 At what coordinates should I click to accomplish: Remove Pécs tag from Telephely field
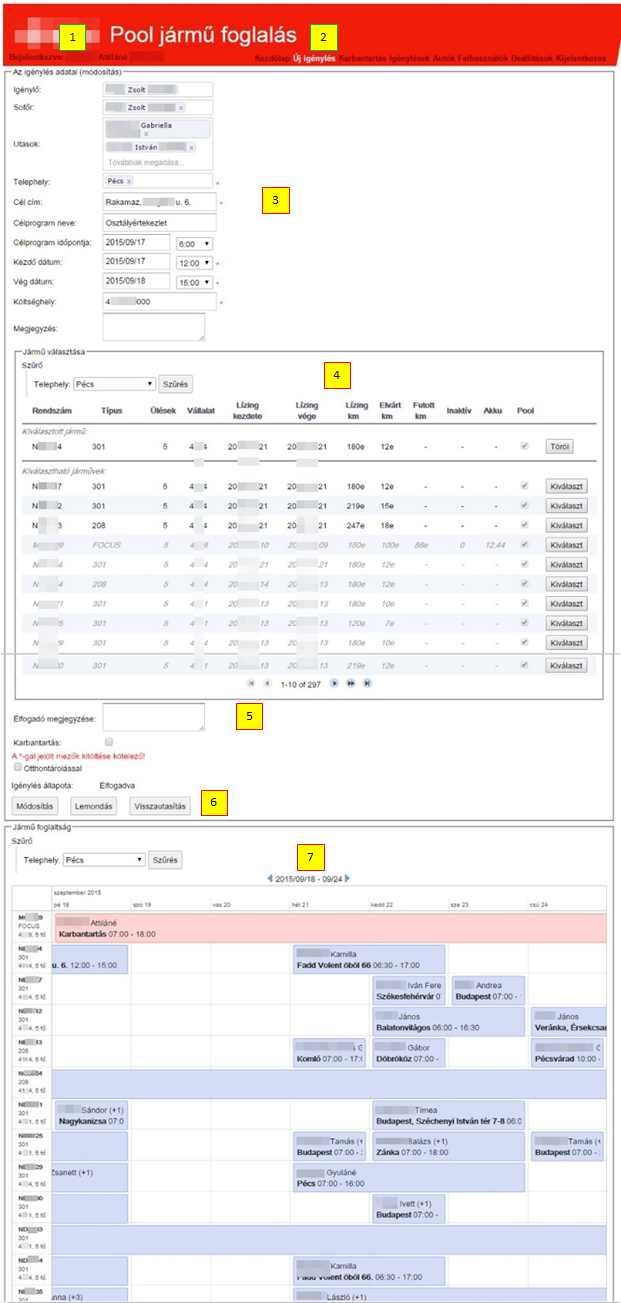[x=129, y=181]
